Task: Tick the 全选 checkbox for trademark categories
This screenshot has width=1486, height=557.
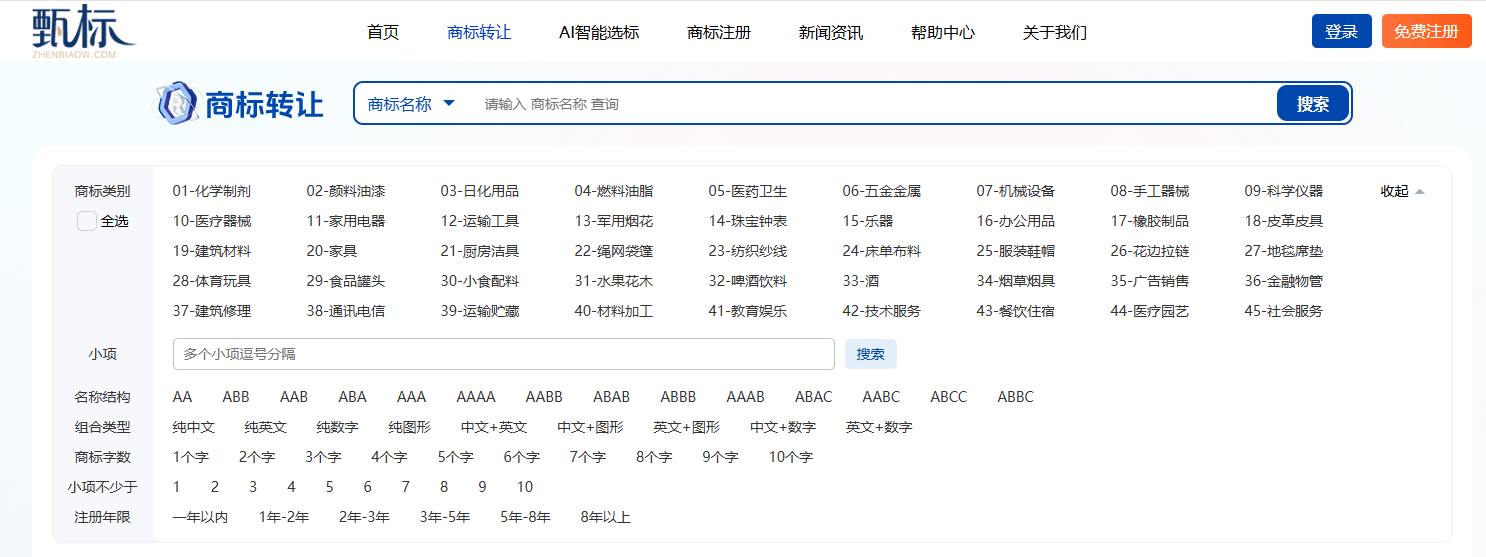Action: [x=87, y=221]
